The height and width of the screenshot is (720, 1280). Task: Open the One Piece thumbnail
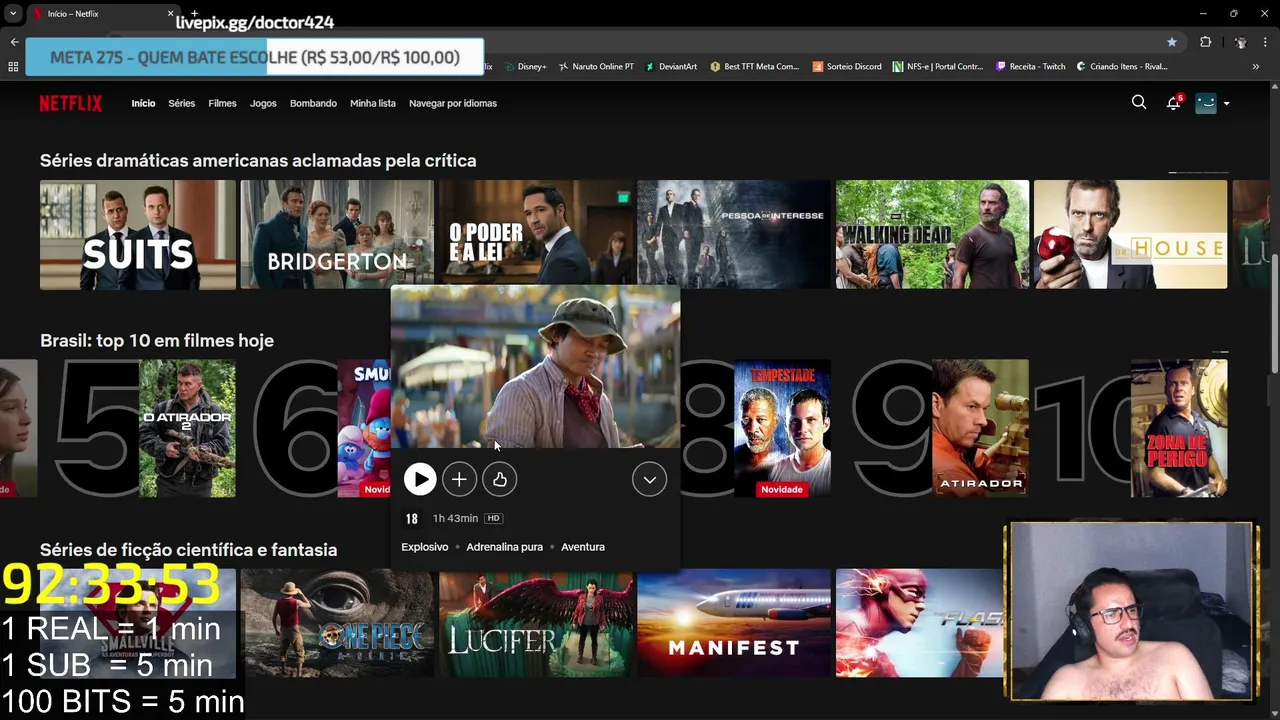pos(337,623)
